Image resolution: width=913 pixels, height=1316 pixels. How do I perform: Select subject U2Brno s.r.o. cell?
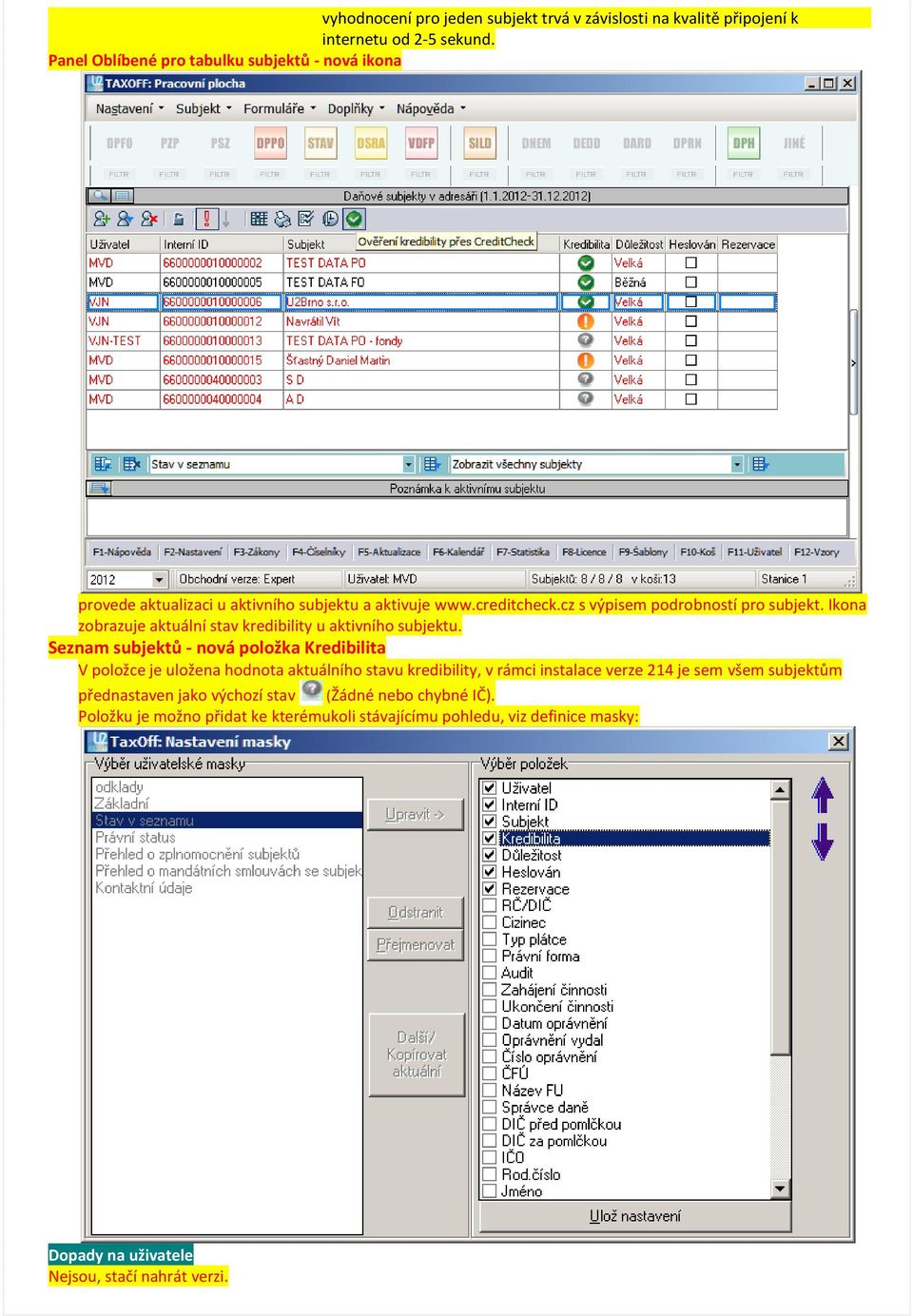pos(420,302)
